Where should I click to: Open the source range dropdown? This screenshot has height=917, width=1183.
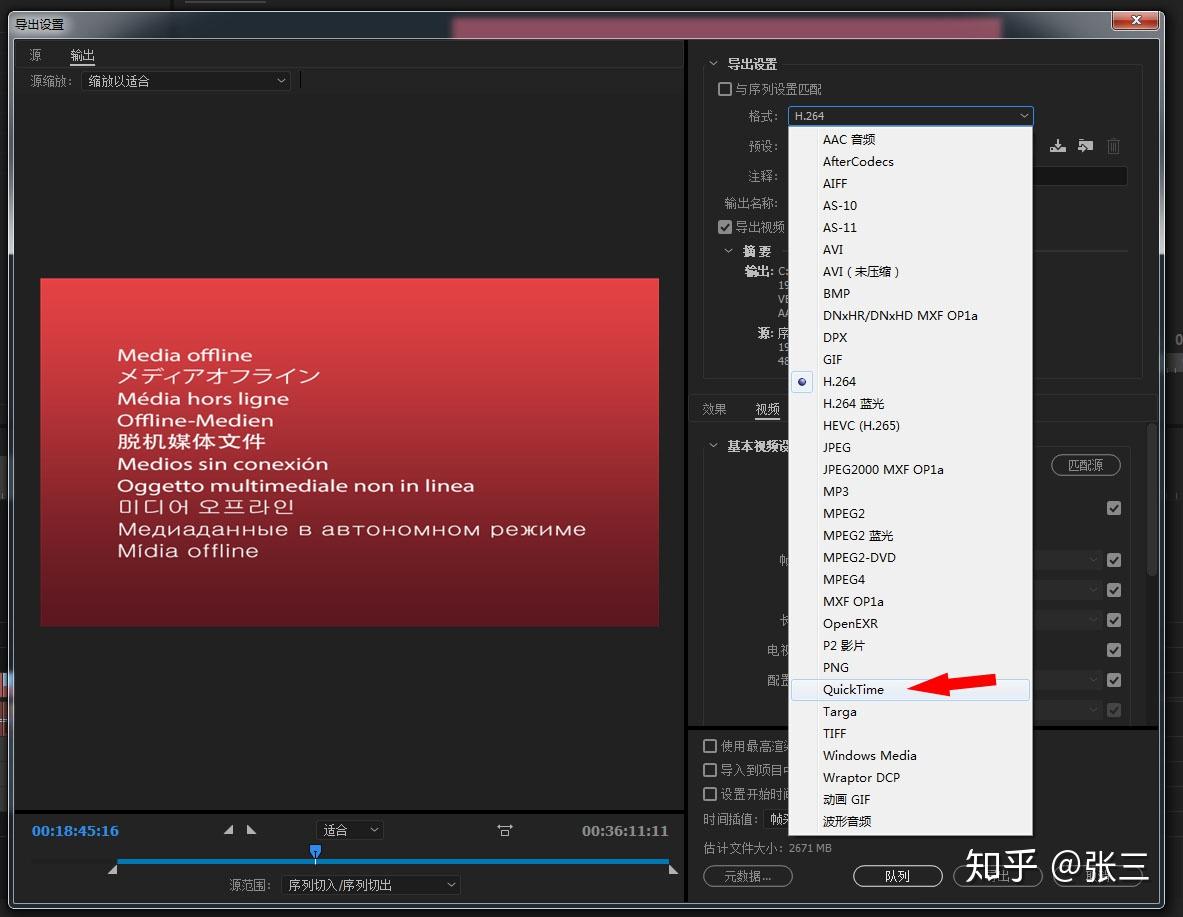[x=370, y=885]
